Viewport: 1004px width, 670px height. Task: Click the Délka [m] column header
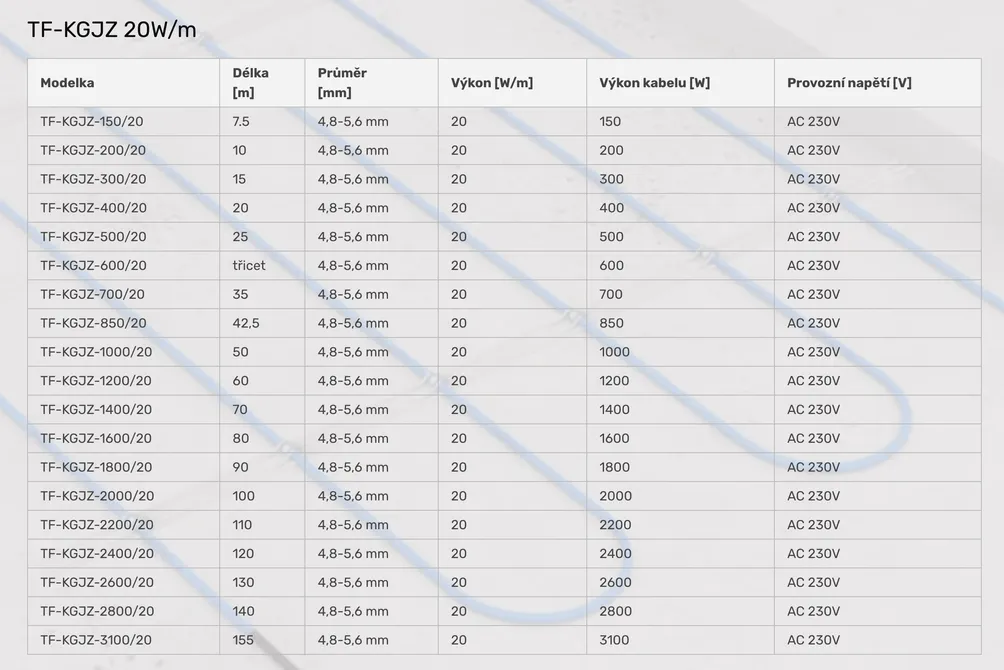250,83
